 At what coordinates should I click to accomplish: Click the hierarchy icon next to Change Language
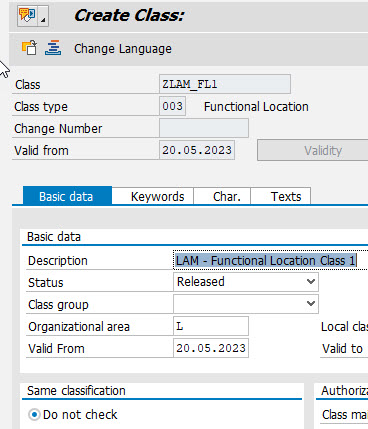[53, 48]
